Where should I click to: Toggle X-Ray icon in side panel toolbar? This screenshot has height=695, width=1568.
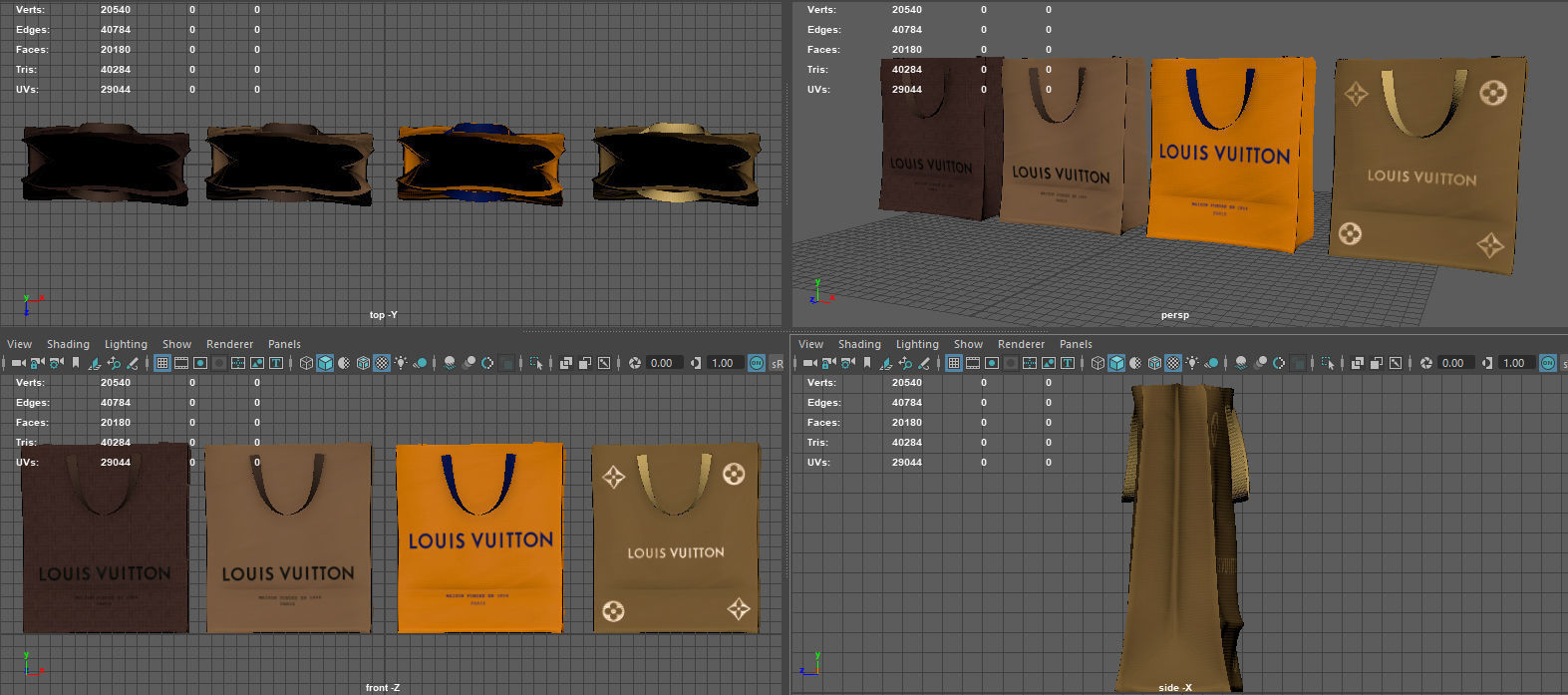tap(1358, 363)
